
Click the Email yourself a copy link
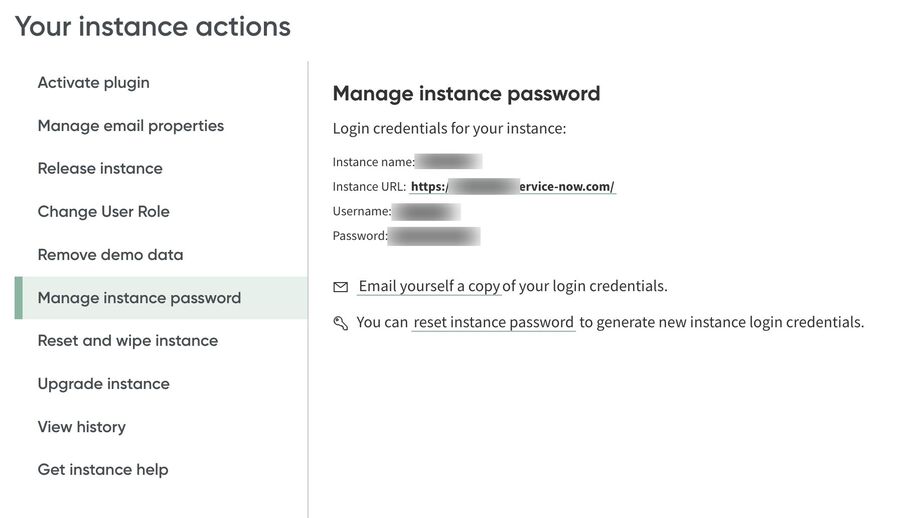[429, 287]
